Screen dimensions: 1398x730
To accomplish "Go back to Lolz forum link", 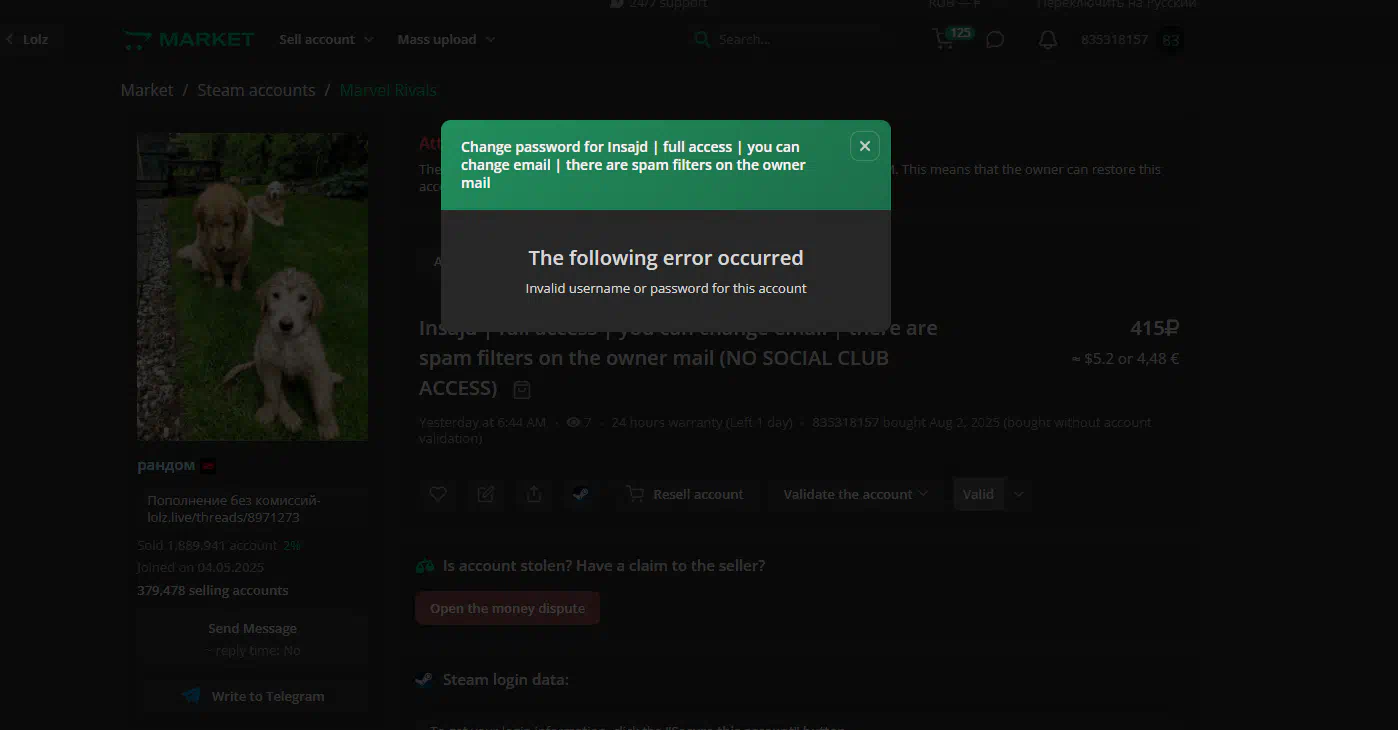I will [x=27, y=40].
